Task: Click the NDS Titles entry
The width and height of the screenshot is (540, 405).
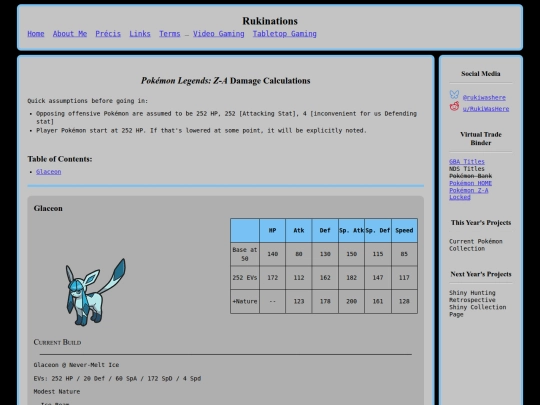Action: (x=467, y=169)
